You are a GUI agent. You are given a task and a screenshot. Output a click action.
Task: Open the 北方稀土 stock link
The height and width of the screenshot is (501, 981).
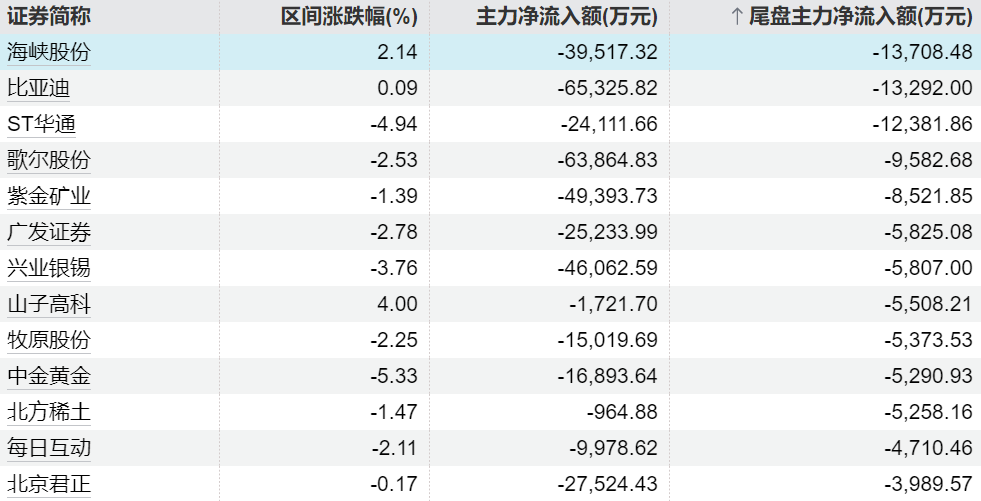pos(48,412)
